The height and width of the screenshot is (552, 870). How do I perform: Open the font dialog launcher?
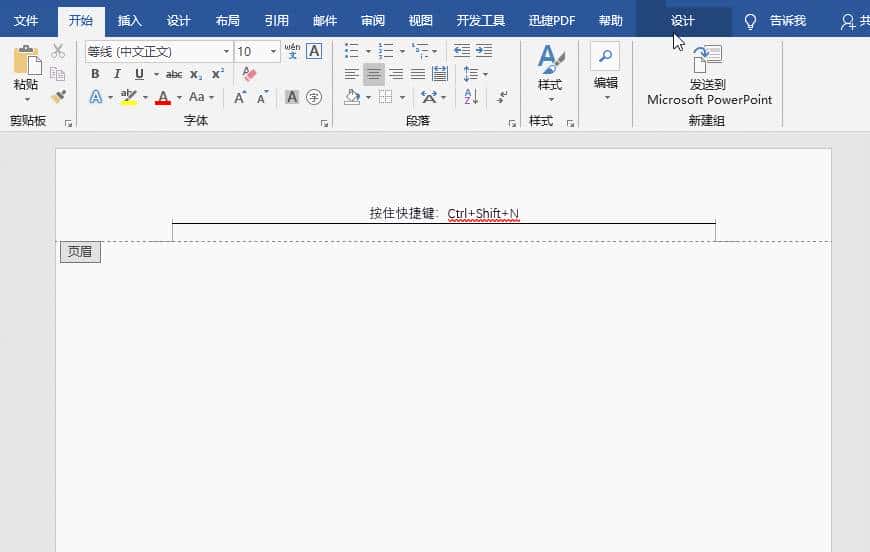(324, 123)
